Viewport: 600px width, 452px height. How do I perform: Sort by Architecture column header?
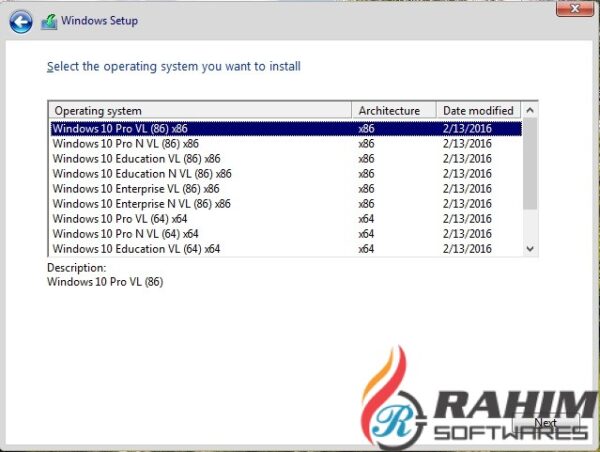pos(394,111)
